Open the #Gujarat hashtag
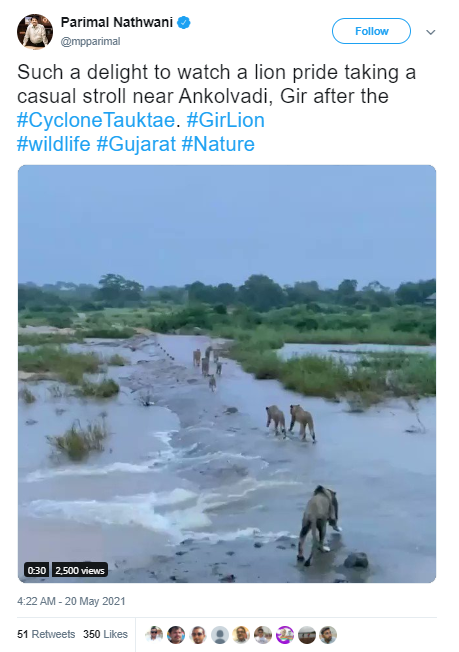This screenshot has height=652, width=459. point(136,144)
